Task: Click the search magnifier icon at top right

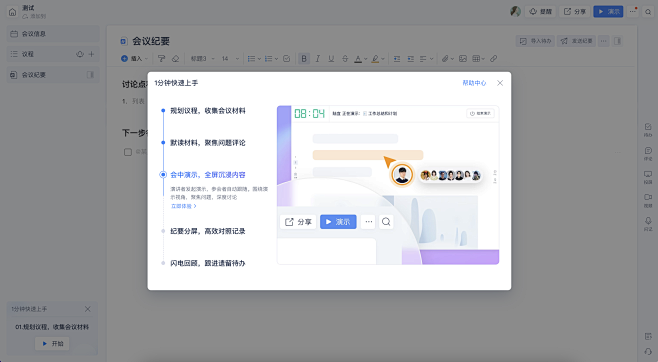Action: (648, 12)
